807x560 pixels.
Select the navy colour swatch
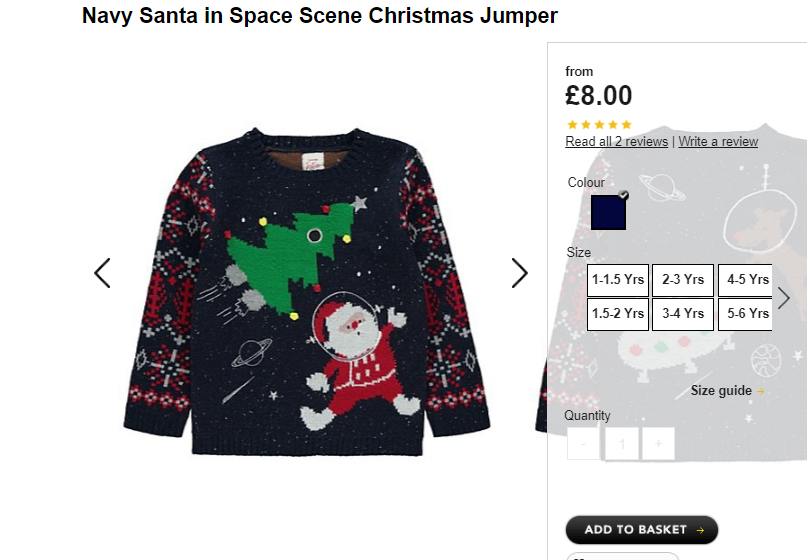608,212
